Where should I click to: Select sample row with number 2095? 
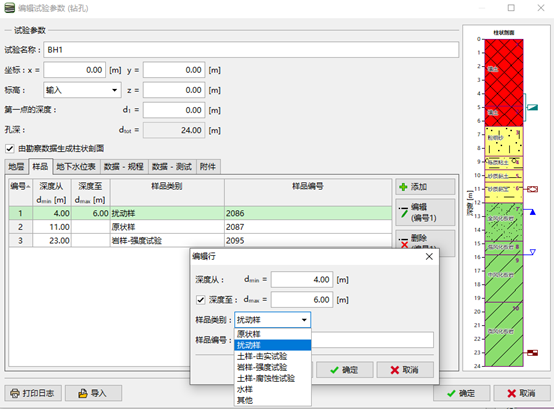[x=200, y=241]
